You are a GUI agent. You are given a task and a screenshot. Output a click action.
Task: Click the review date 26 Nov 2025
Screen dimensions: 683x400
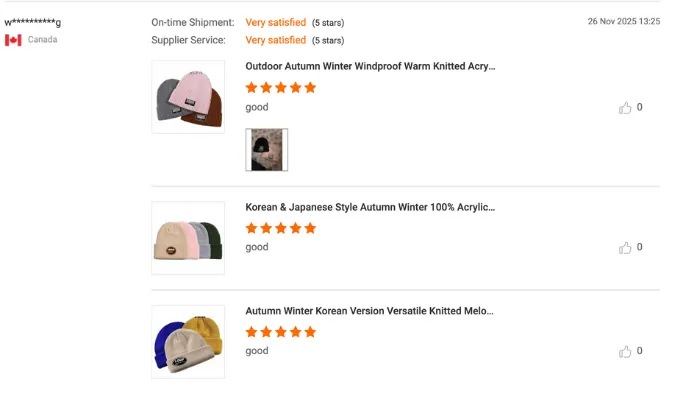tap(624, 21)
